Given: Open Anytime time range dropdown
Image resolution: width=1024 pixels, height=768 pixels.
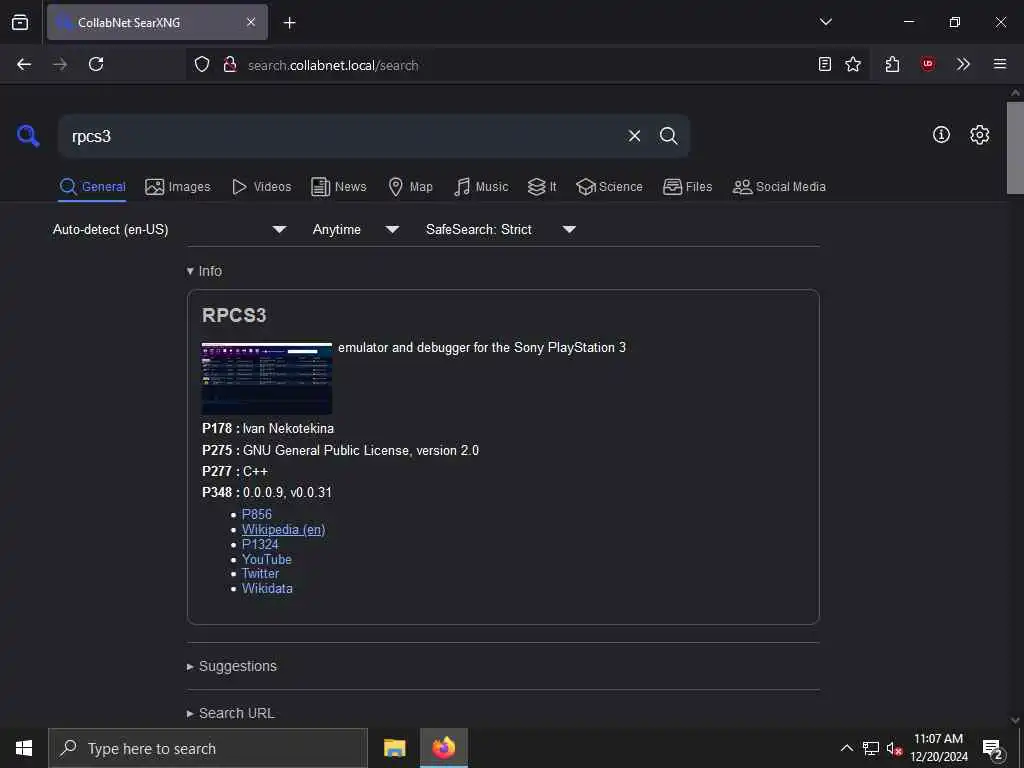Looking at the screenshot, I should coord(355,229).
